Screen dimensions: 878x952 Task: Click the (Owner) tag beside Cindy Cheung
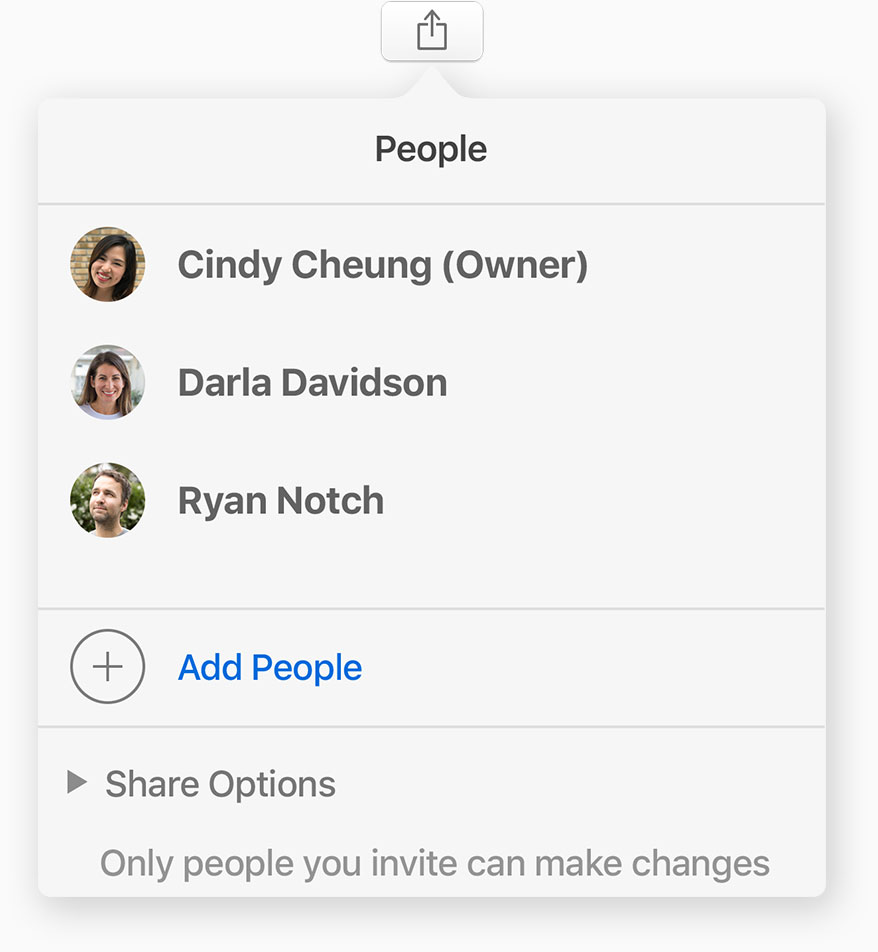515,265
